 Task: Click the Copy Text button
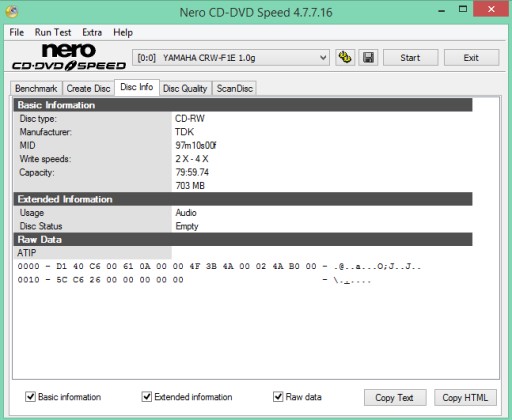coord(395,397)
